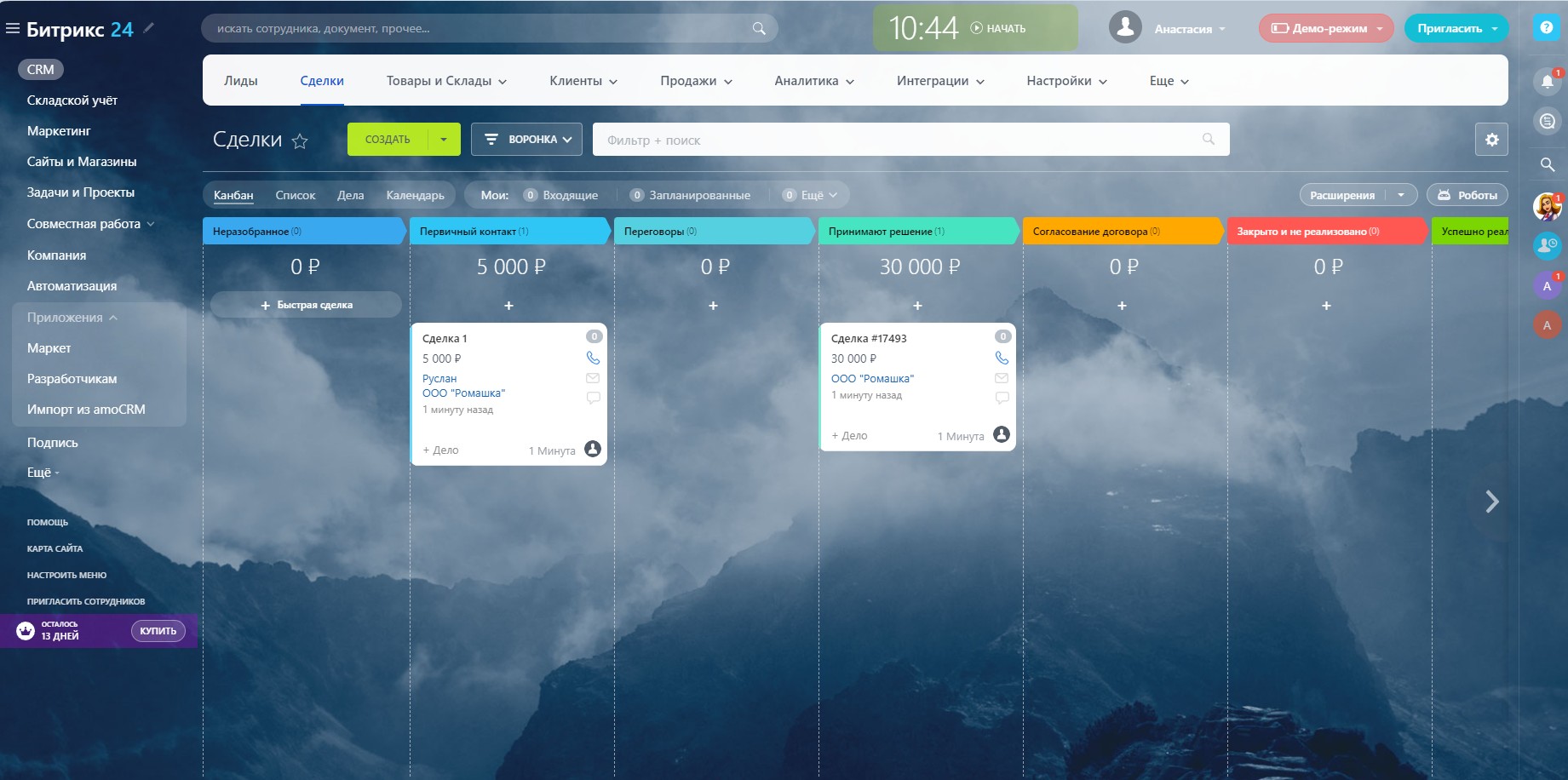Click the chat icon on Сделка 1 card
1568x780 pixels.
pyautogui.click(x=593, y=398)
